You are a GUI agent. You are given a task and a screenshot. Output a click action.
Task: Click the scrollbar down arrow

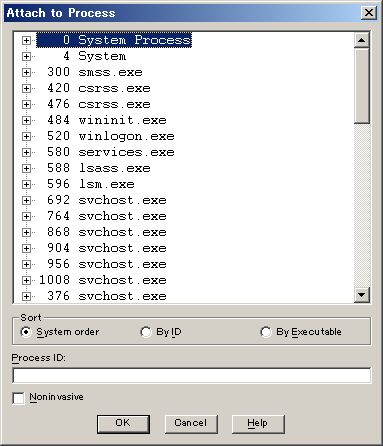[x=362, y=295]
